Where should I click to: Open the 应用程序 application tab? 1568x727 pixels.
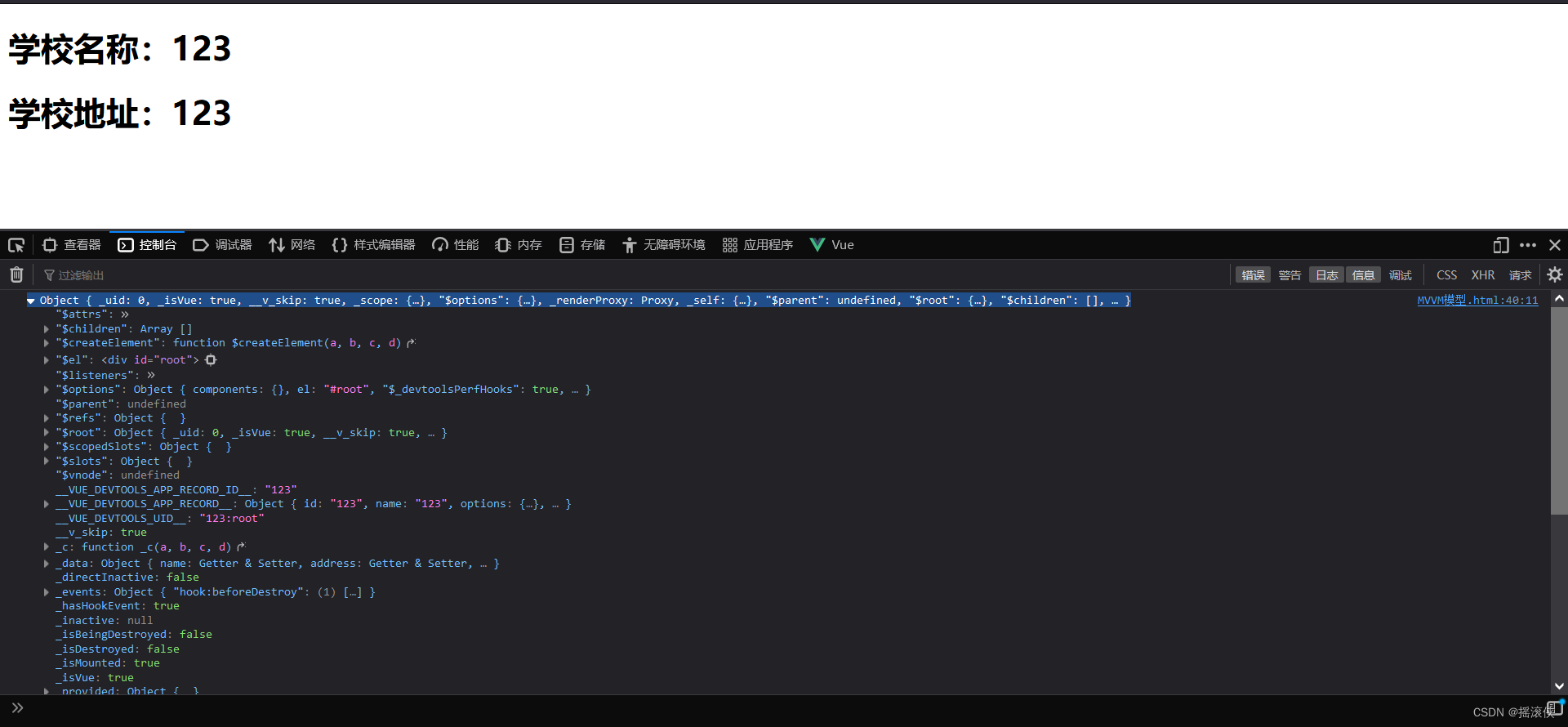pyautogui.click(x=758, y=245)
